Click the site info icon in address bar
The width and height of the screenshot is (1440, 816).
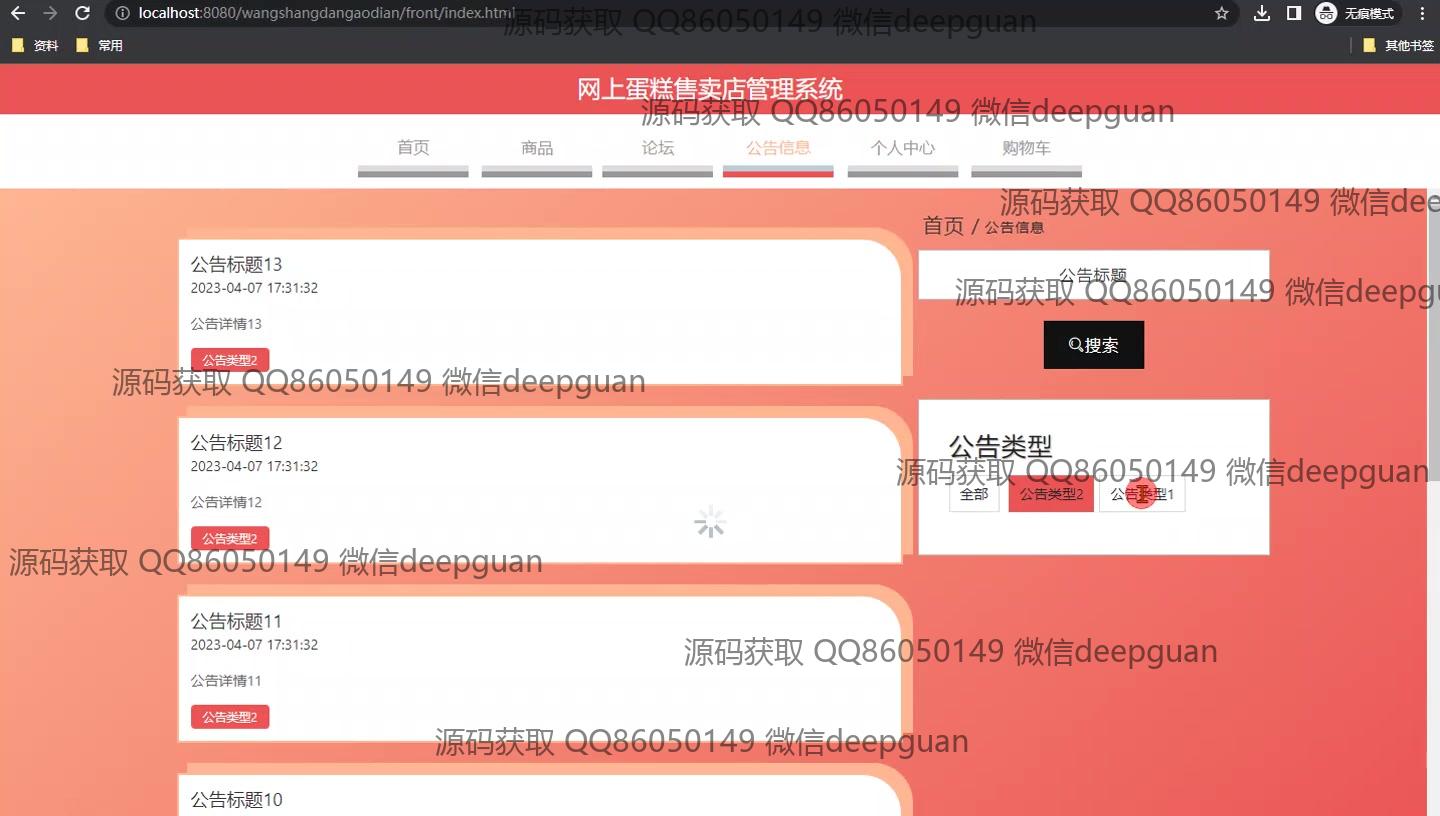point(122,13)
